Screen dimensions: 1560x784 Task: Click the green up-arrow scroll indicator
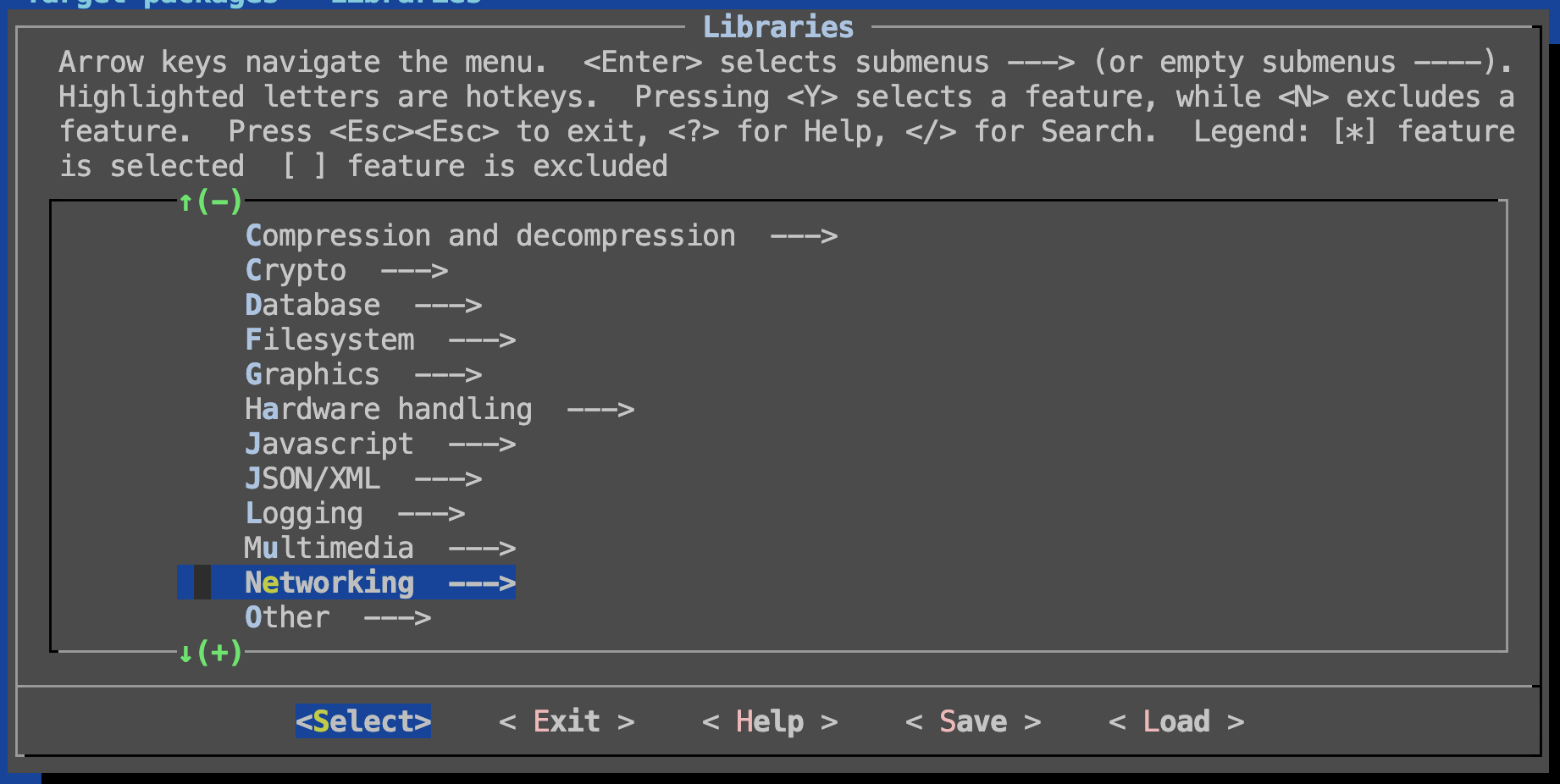185,202
